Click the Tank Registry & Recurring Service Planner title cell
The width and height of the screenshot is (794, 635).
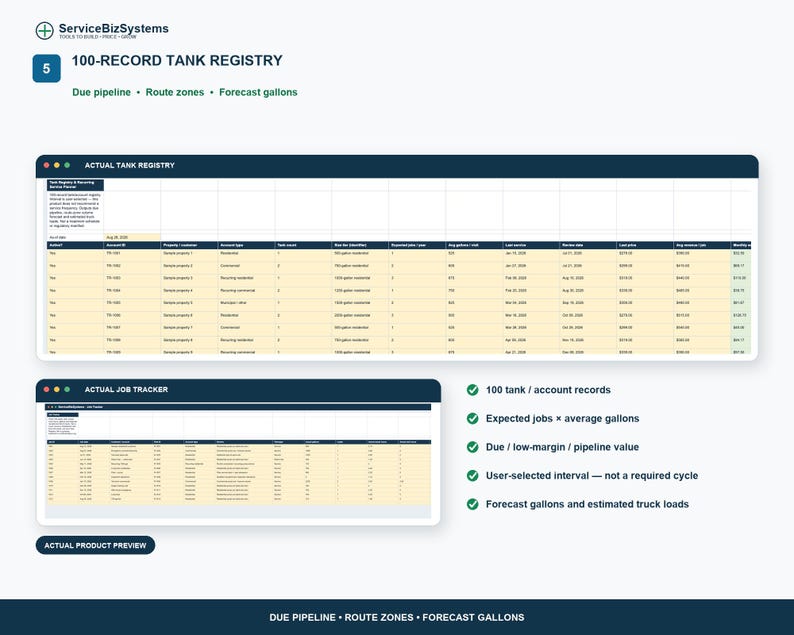tap(75, 184)
